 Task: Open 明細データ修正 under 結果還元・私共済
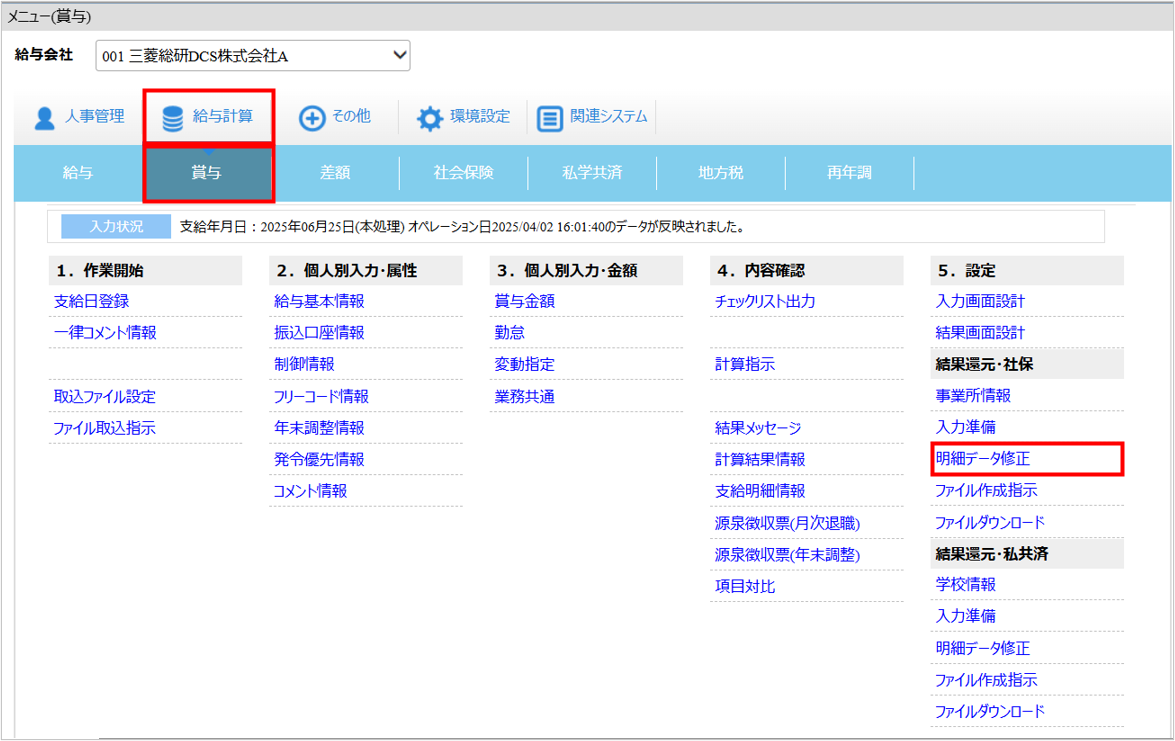point(982,648)
